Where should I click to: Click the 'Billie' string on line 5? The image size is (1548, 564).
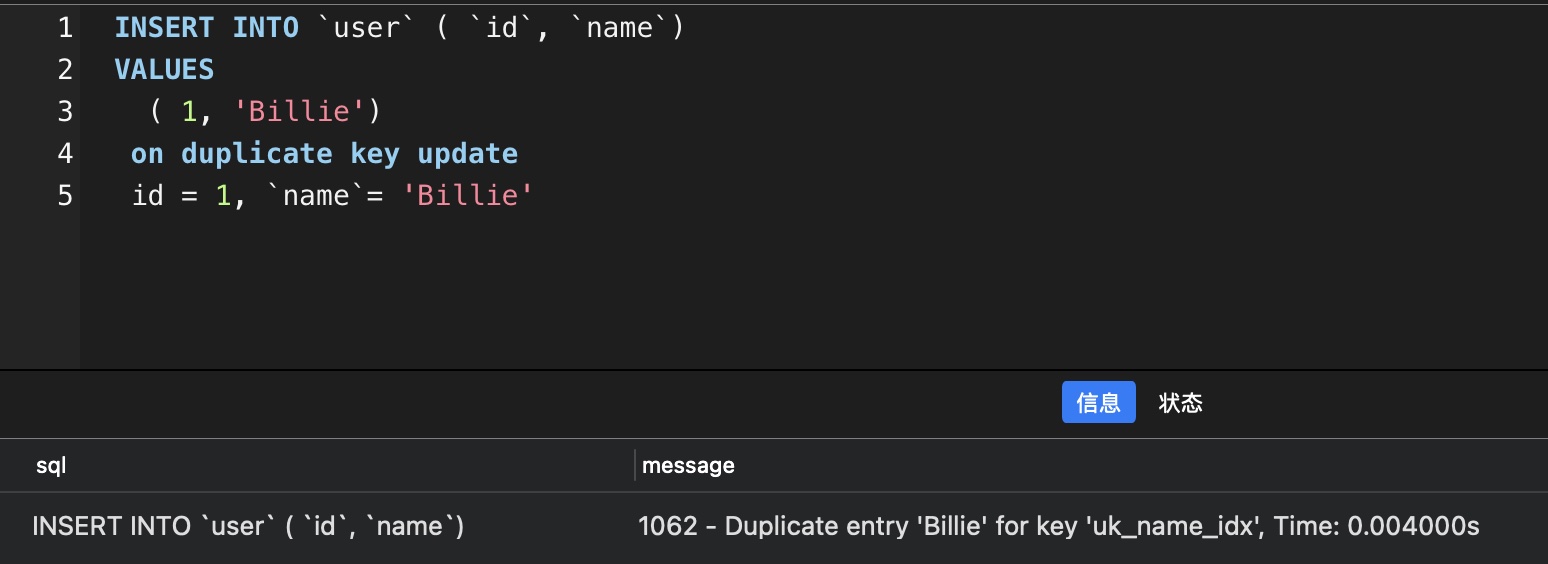pos(466,195)
